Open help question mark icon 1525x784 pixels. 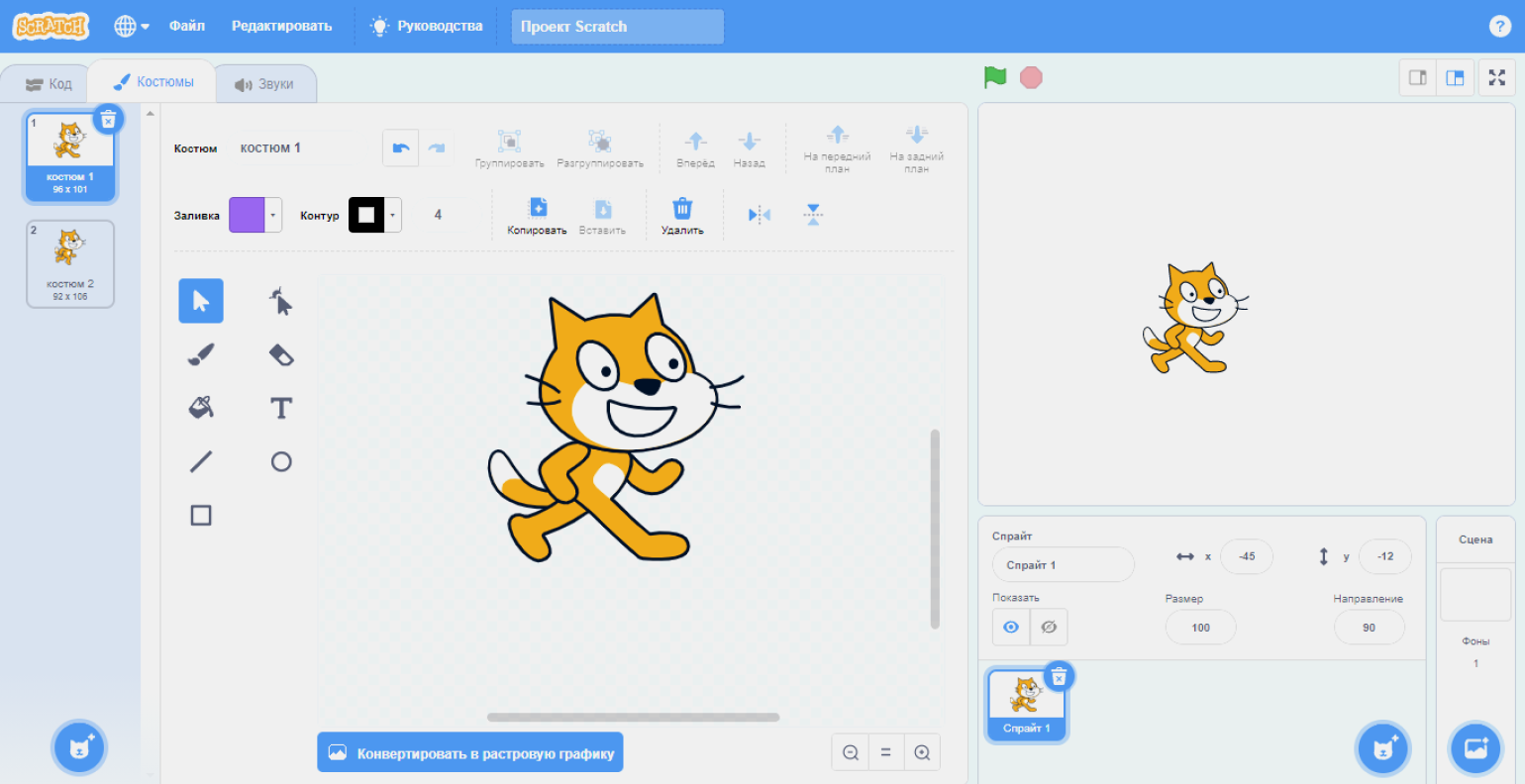tap(1499, 27)
